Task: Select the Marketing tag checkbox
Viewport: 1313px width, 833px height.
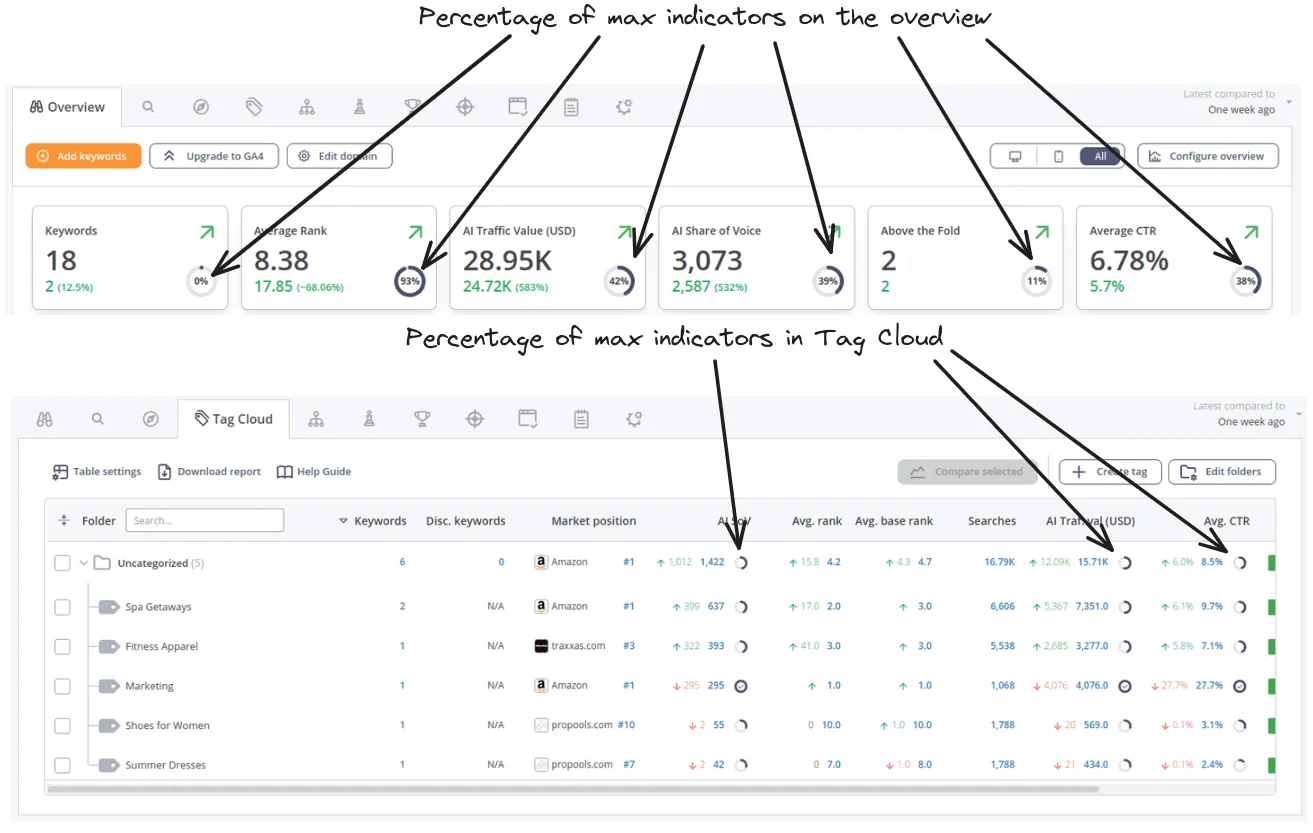Action: tap(62, 686)
